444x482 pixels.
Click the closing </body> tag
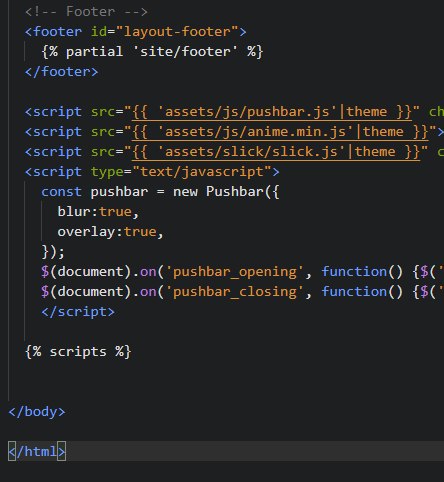point(37,412)
